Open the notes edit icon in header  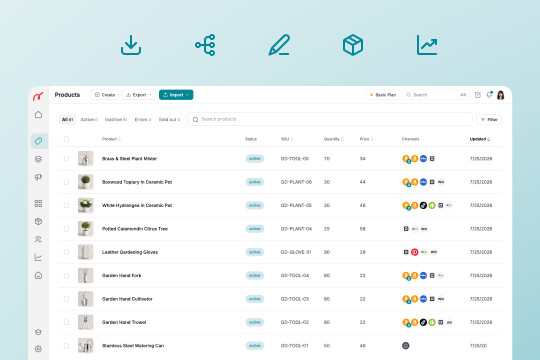pyautogui.click(x=478, y=95)
